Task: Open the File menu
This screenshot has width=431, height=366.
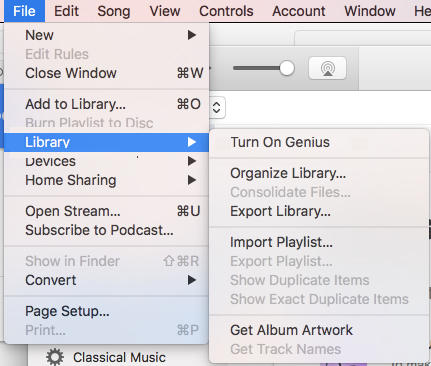Action: point(24,11)
